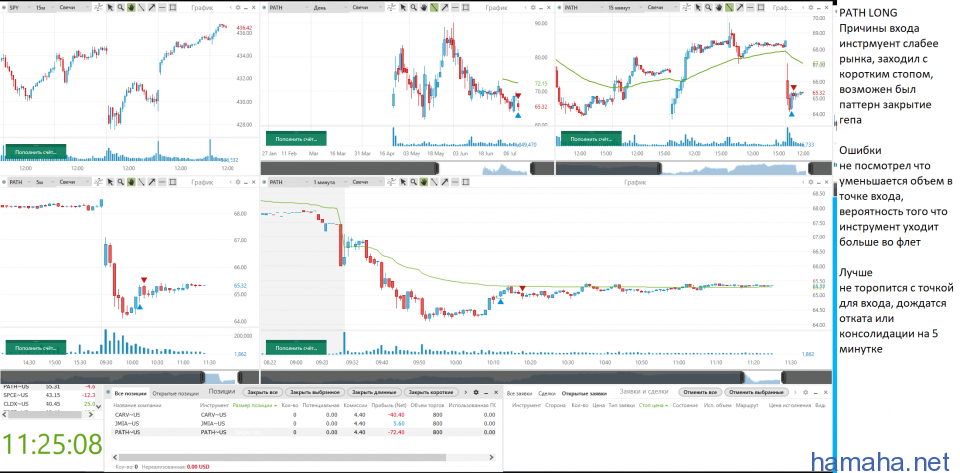960x473 pixels.
Task: Activate the magnifier tool in PATH daily chart
Action: click(x=414, y=8)
